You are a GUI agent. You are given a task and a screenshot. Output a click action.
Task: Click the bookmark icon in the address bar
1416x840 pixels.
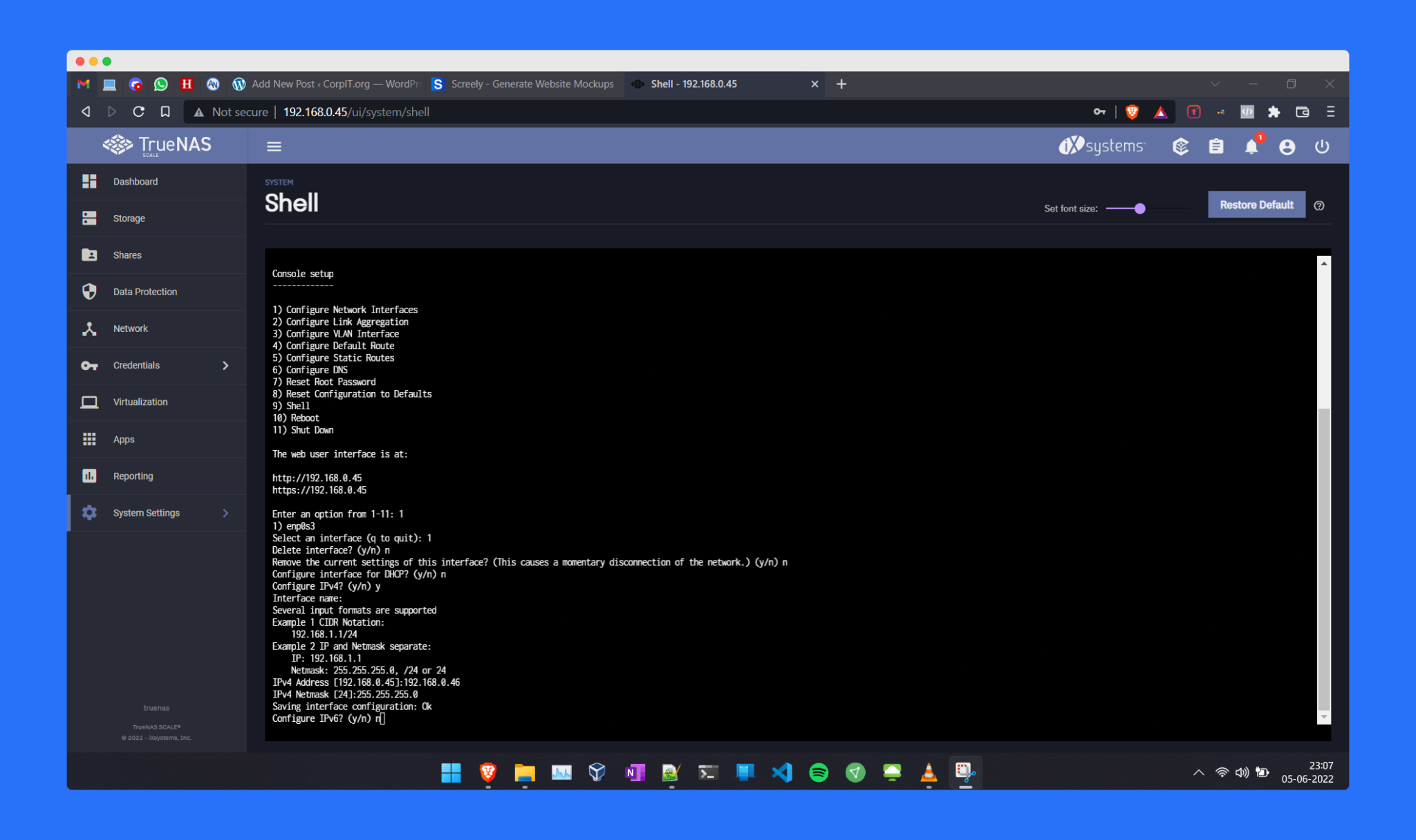[165, 111]
